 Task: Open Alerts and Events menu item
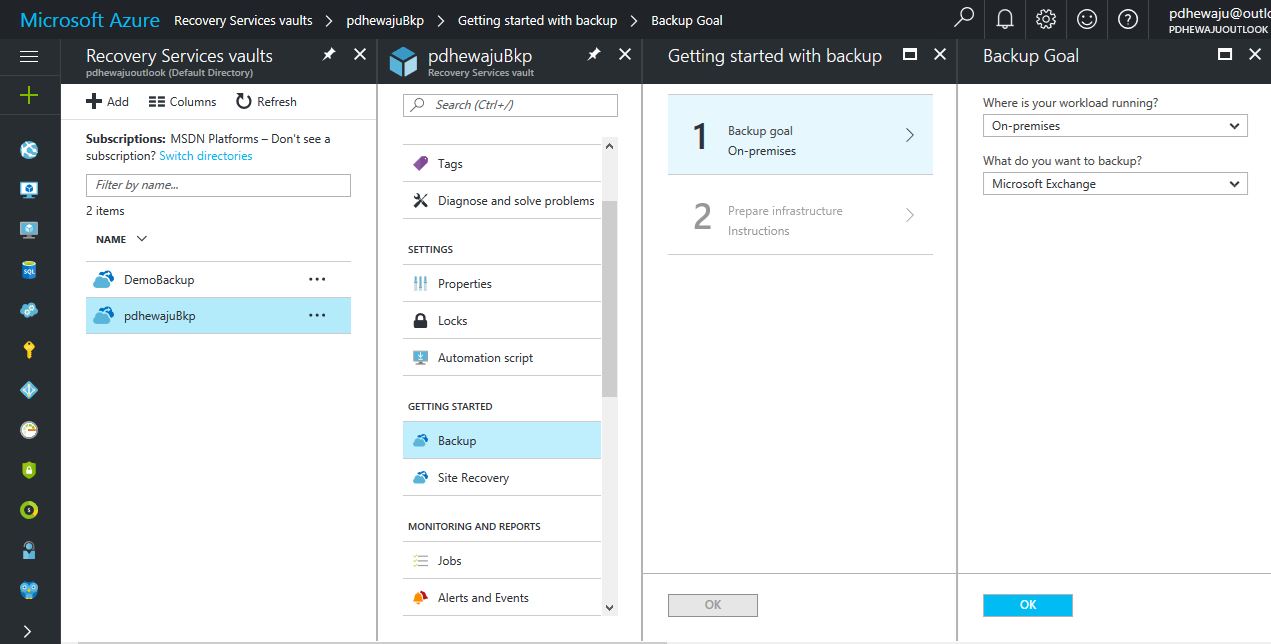502,598
